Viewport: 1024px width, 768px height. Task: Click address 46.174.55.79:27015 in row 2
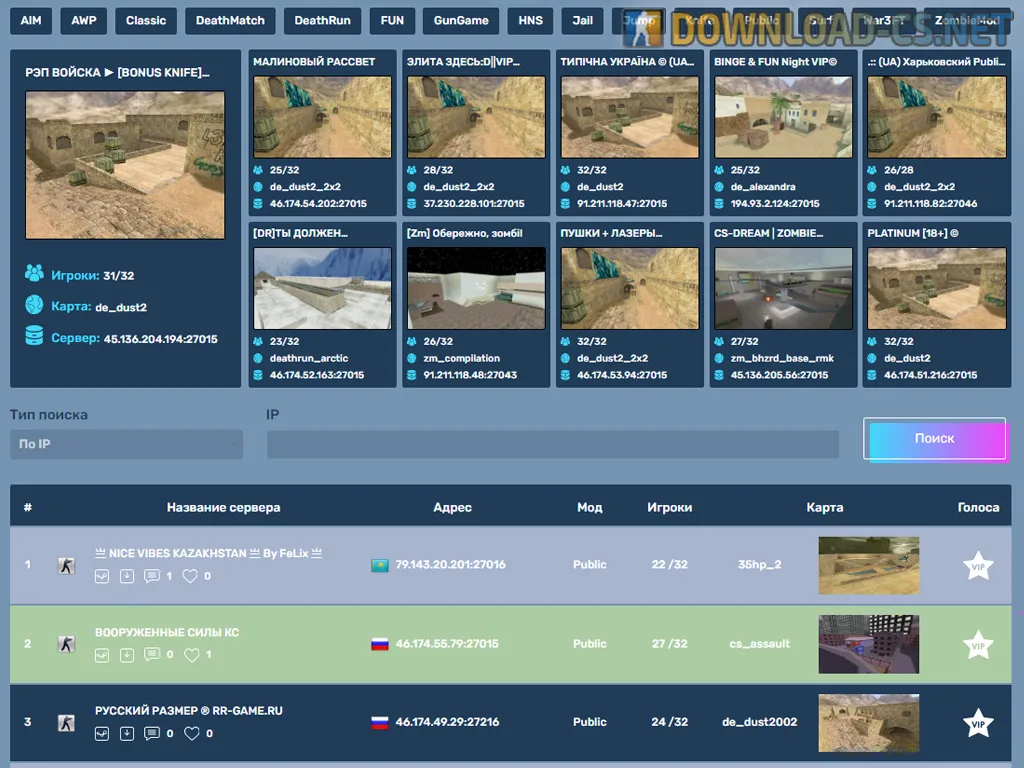tap(447, 644)
